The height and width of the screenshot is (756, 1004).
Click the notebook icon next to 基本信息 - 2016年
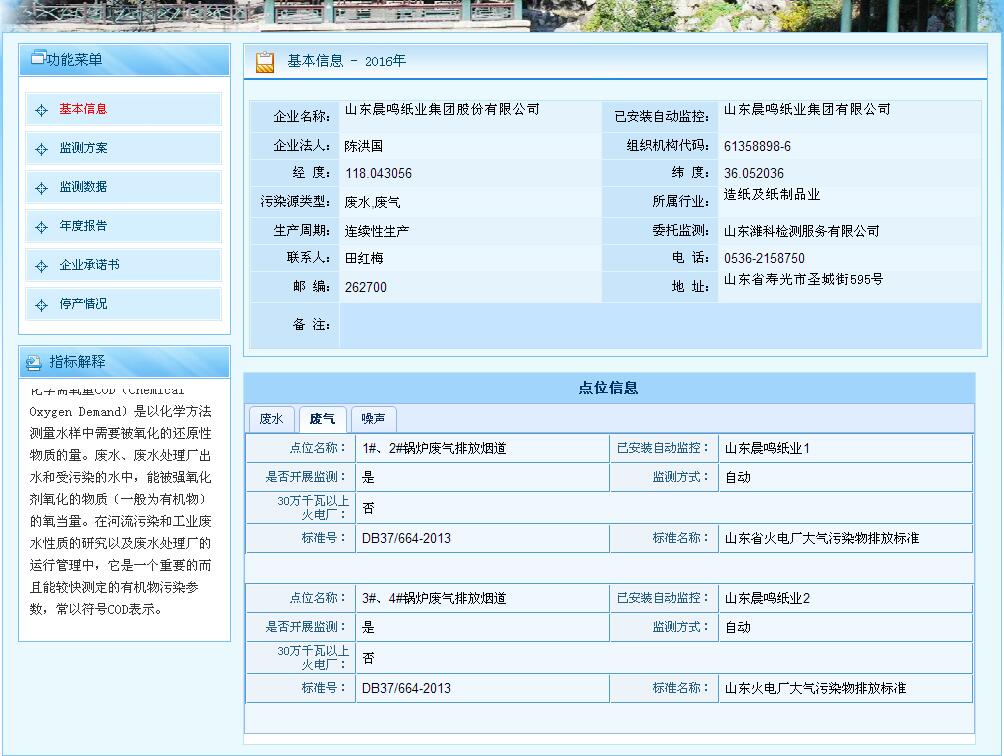pyautogui.click(x=263, y=60)
